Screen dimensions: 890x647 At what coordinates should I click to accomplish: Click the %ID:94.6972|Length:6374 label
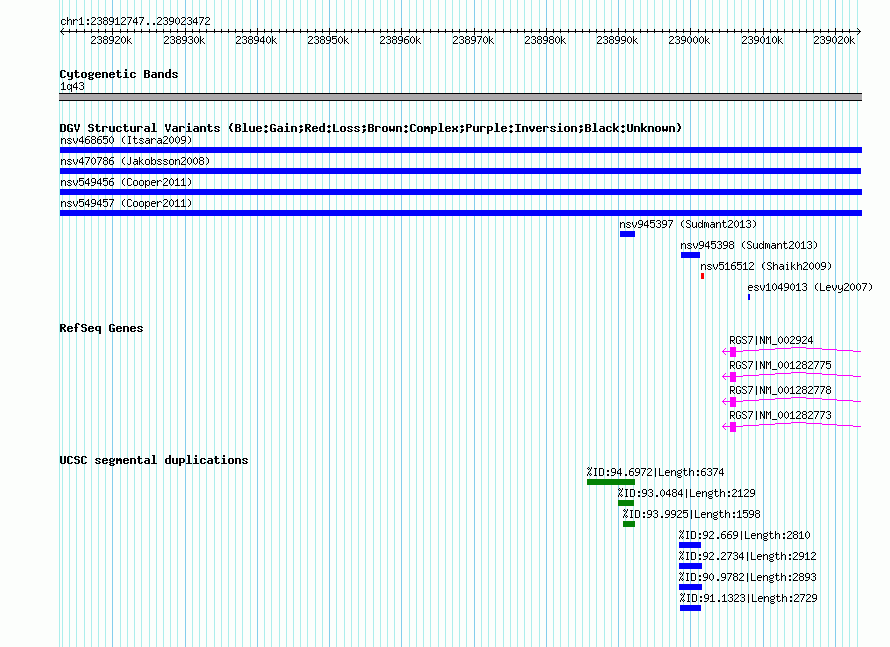pos(656,472)
